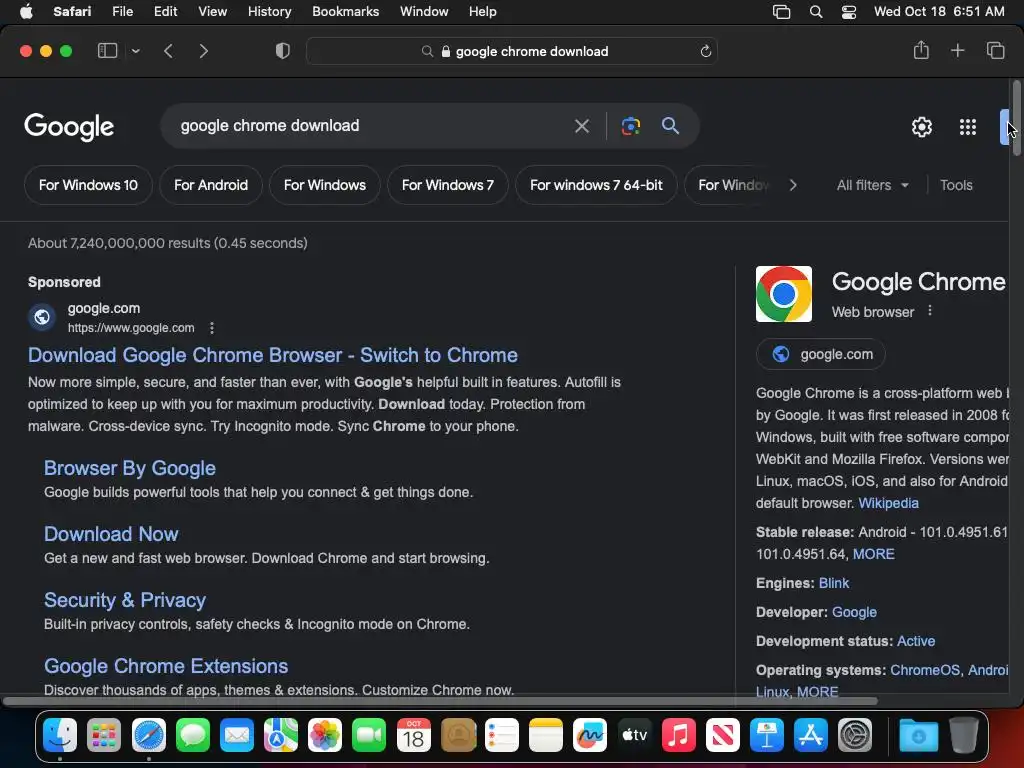Click the Safari address bar field
The height and width of the screenshot is (768, 1024).
coord(512,52)
